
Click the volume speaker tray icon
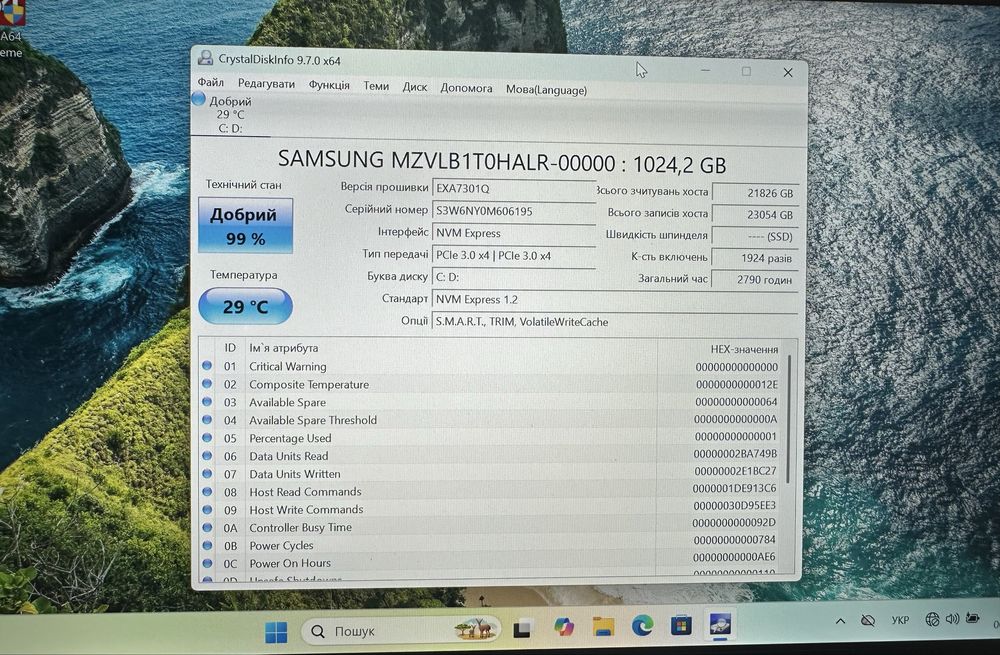[x=952, y=618]
